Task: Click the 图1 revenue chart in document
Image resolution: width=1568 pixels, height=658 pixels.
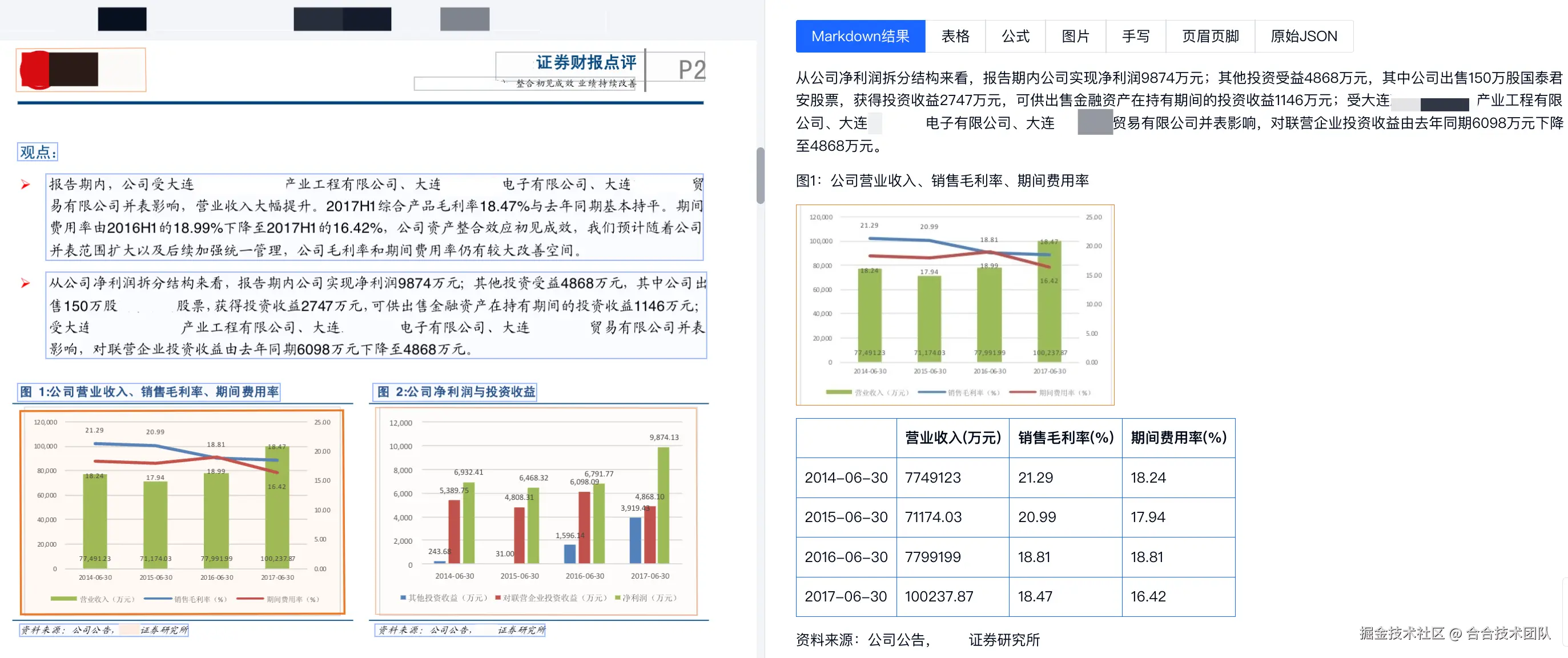Action: [182, 511]
